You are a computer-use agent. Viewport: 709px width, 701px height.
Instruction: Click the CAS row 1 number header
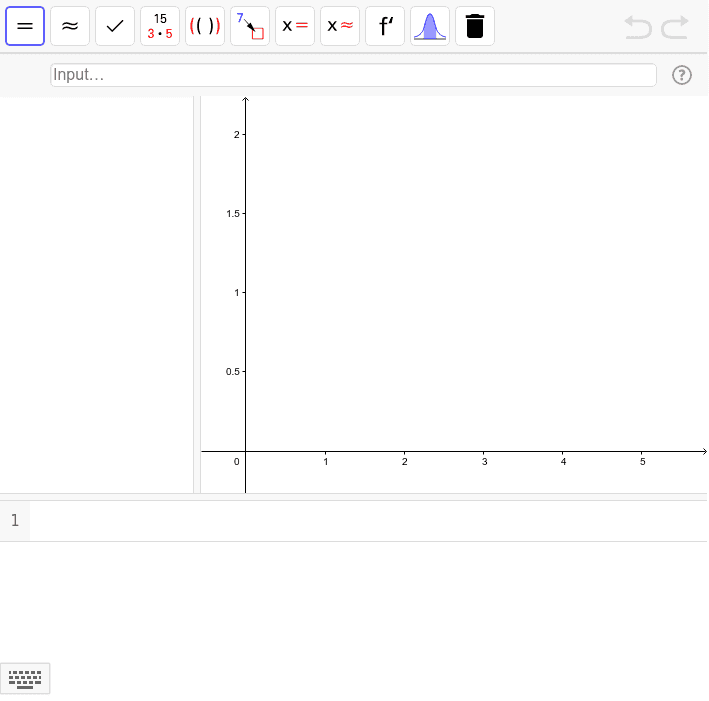(x=15, y=521)
